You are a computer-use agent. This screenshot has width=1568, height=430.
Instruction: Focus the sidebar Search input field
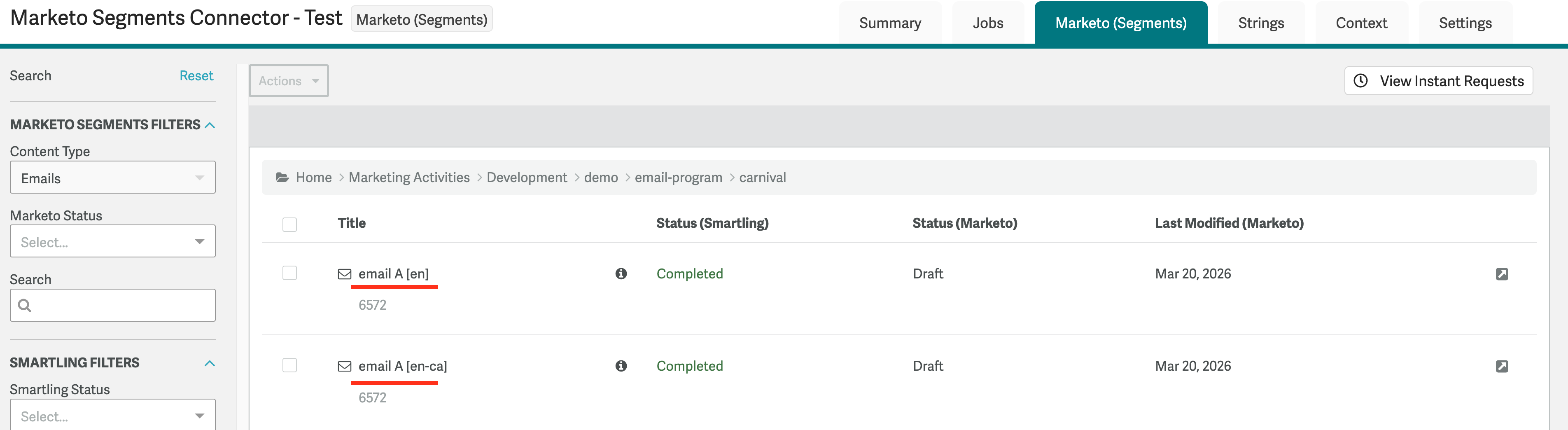[x=112, y=305]
